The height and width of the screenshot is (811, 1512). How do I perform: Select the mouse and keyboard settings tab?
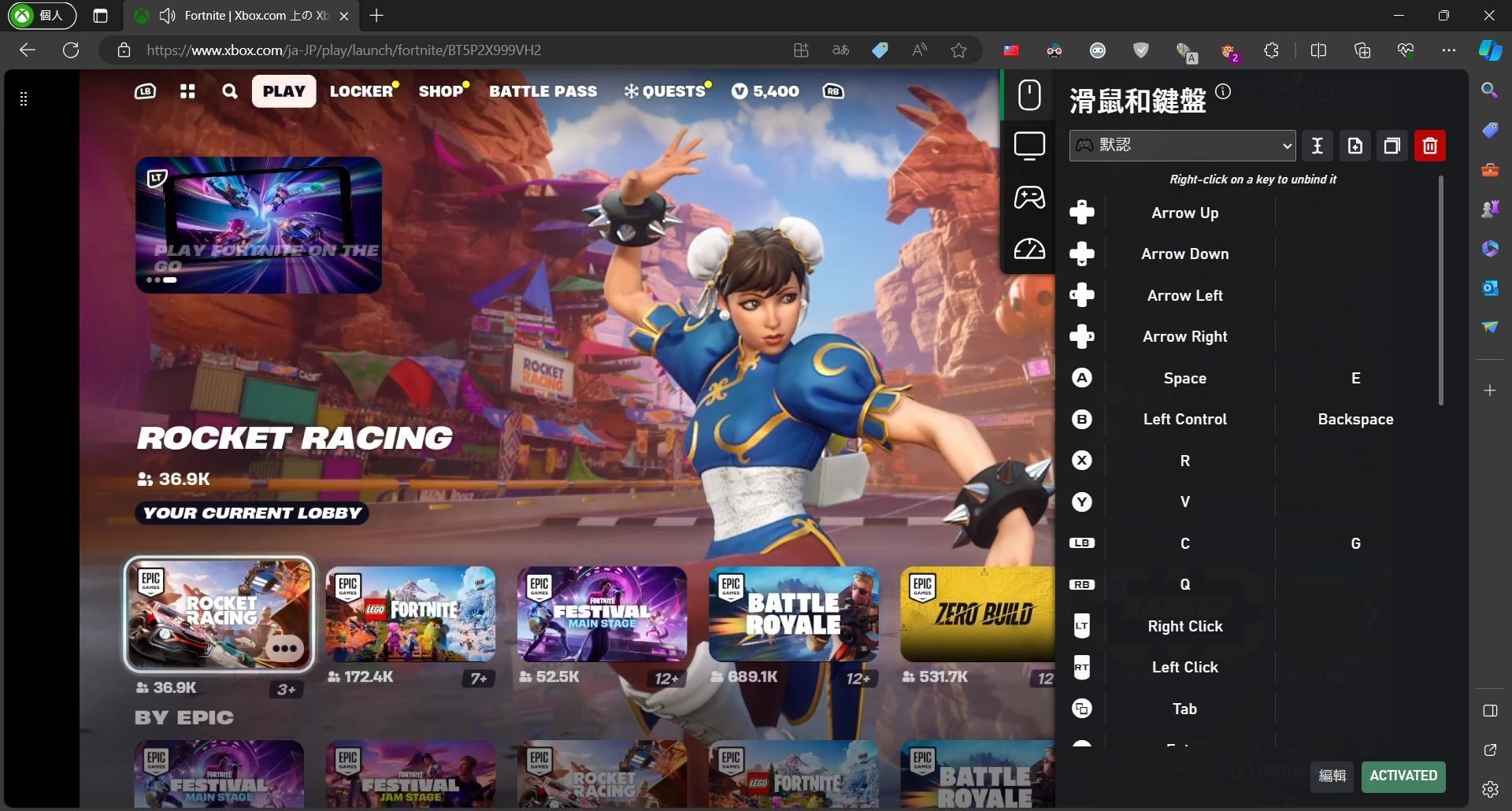pos(1028,93)
